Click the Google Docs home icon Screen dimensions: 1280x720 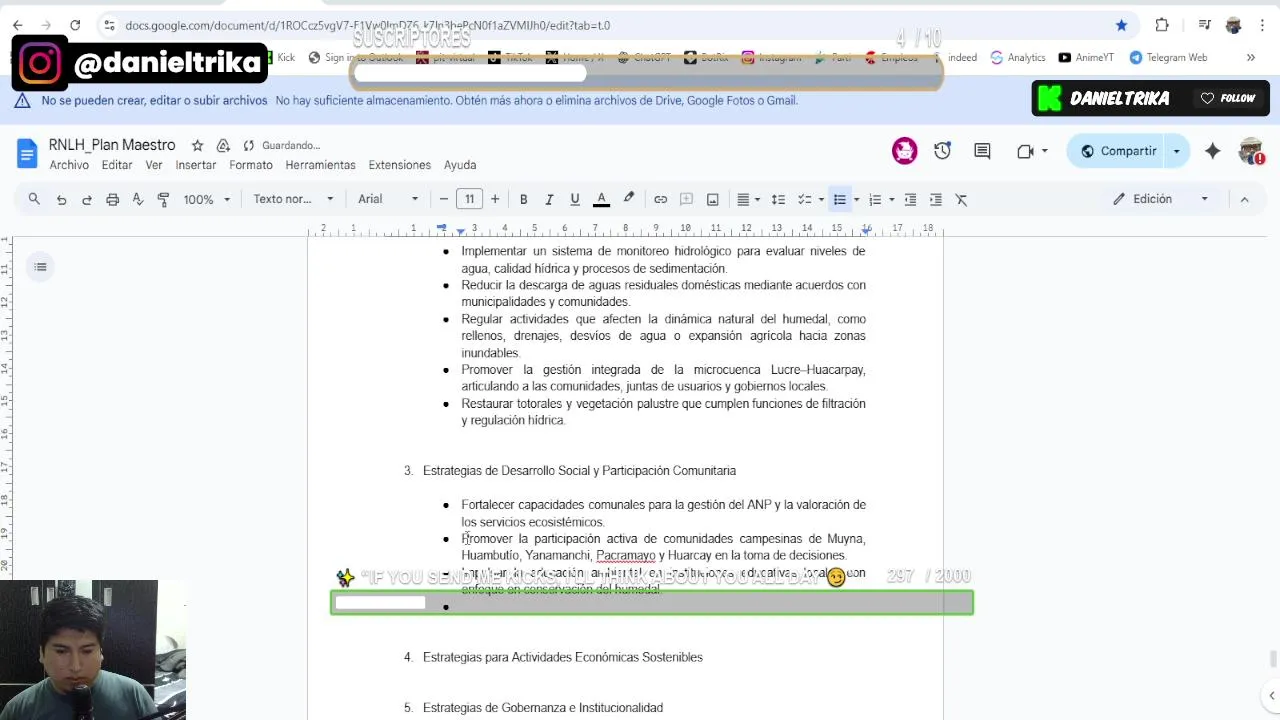pos(27,154)
